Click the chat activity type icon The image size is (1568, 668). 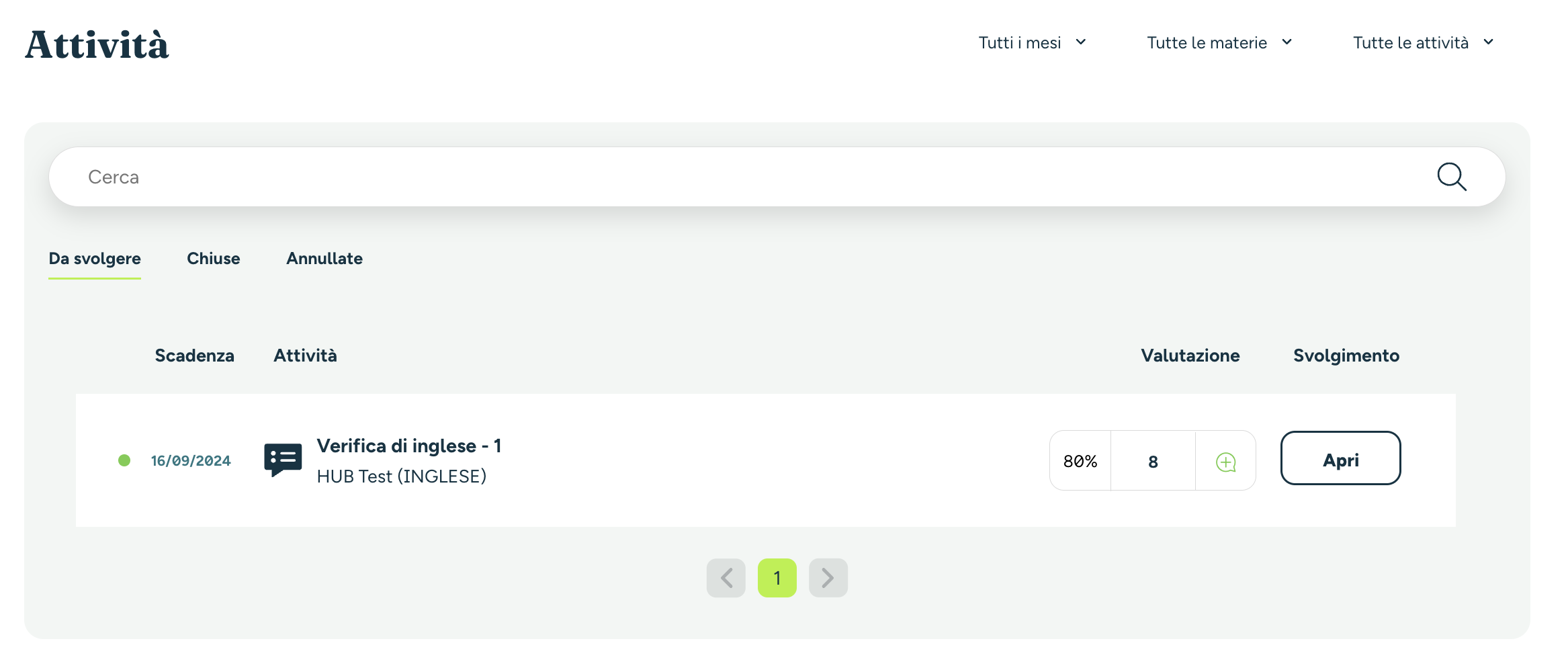[283, 460]
